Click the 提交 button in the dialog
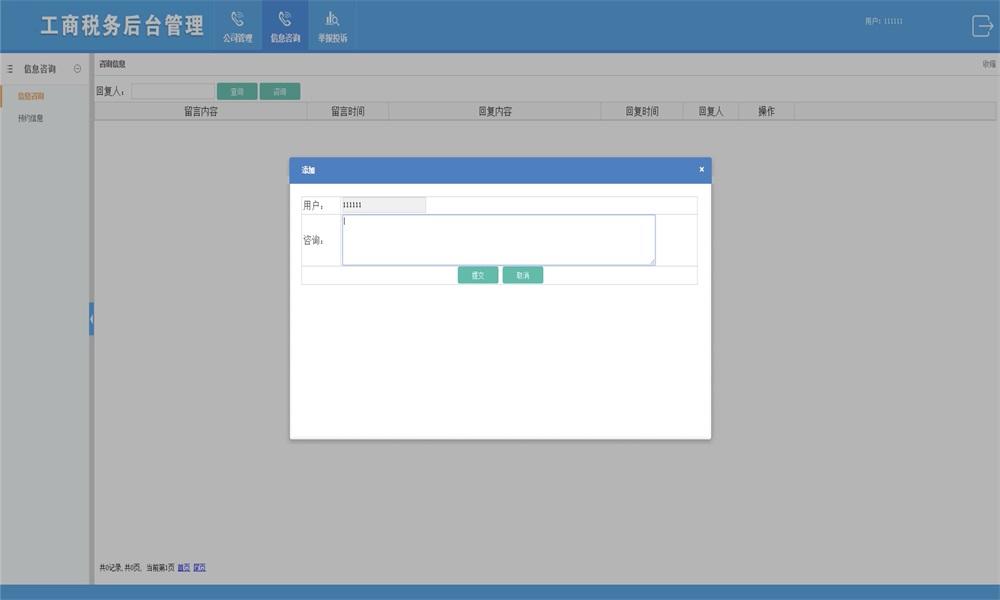Image resolution: width=1000 pixels, height=600 pixels. tap(478, 275)
